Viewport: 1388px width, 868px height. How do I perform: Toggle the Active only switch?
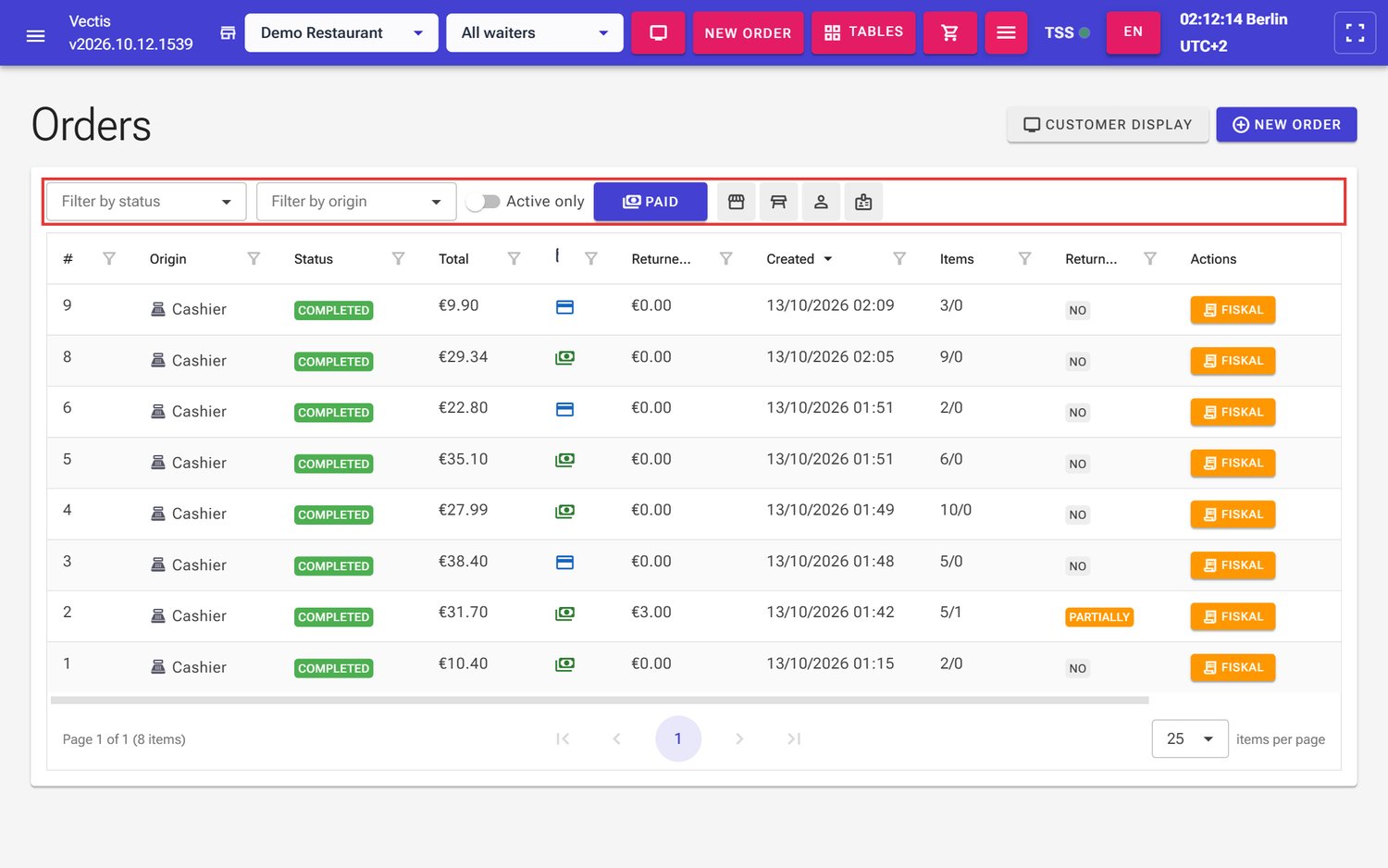tap(483, 202)
